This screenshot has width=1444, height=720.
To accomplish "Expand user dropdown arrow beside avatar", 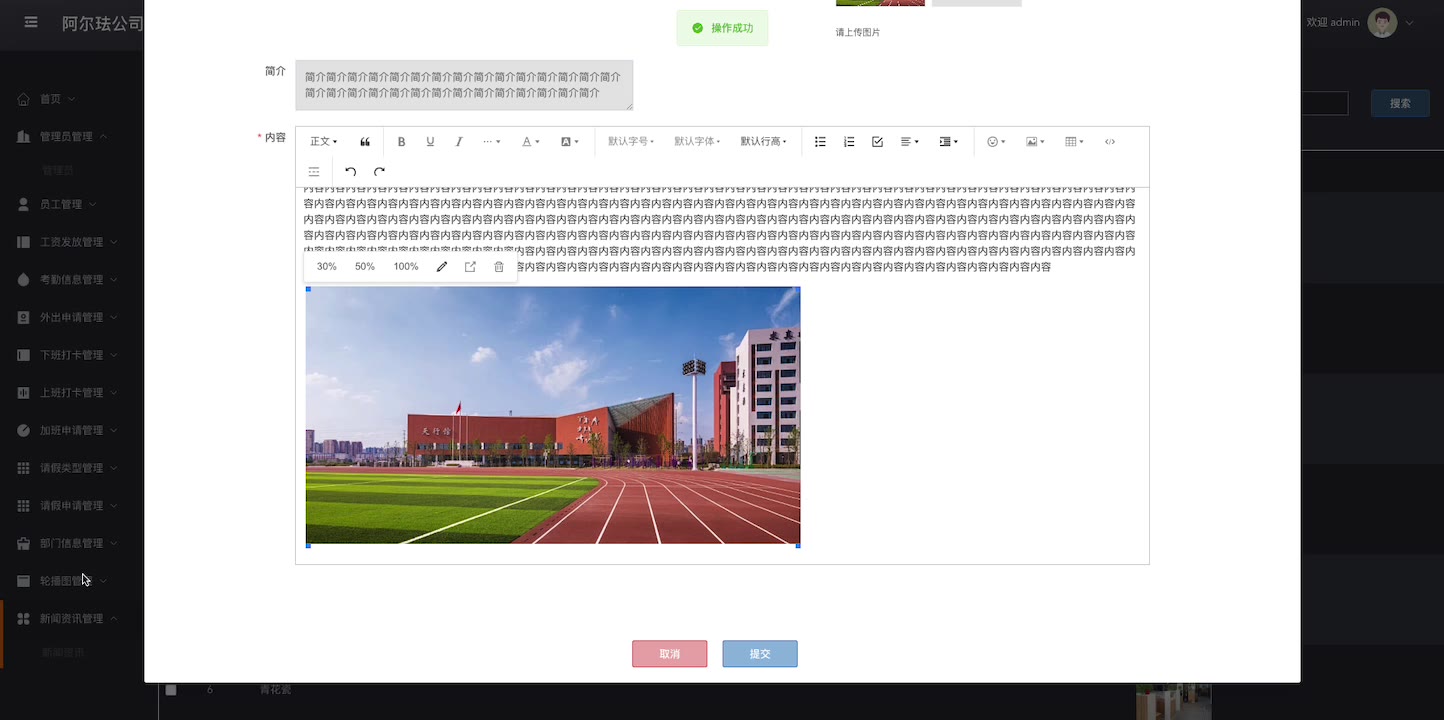I will pyautogui.click(x=1410, y=22).
